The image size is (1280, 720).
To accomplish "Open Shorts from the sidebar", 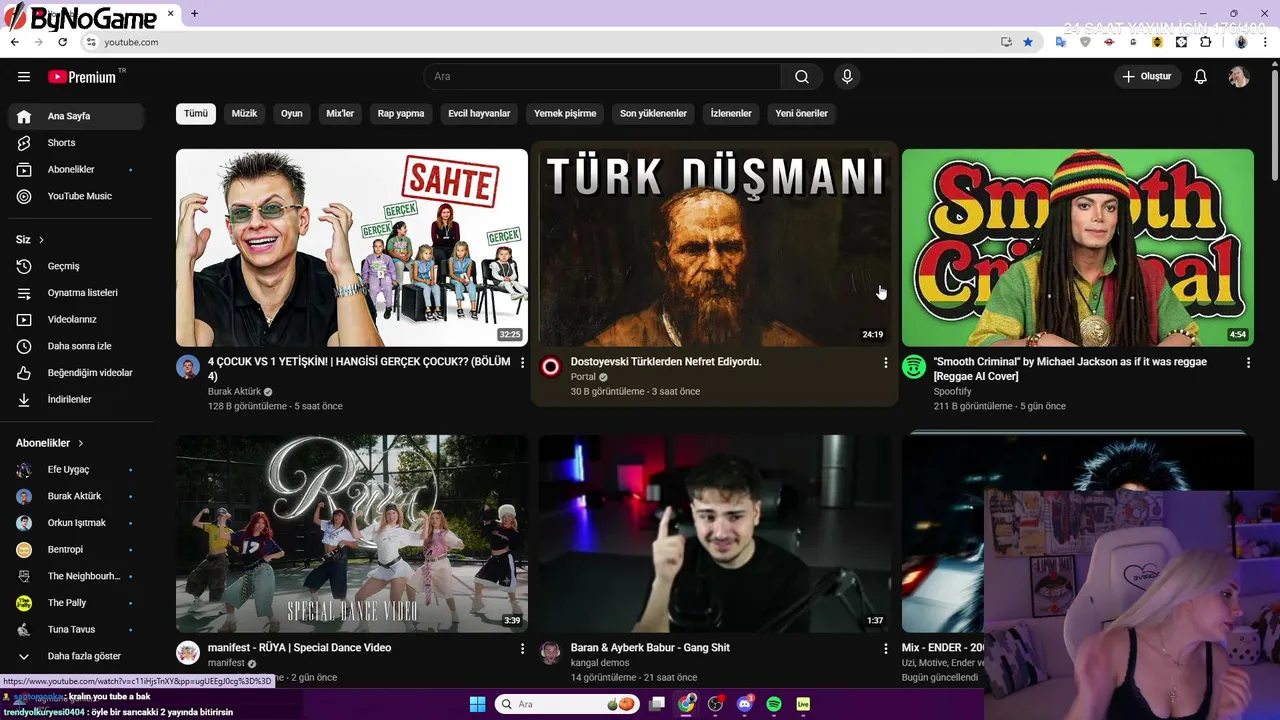I will coord(76,143).
